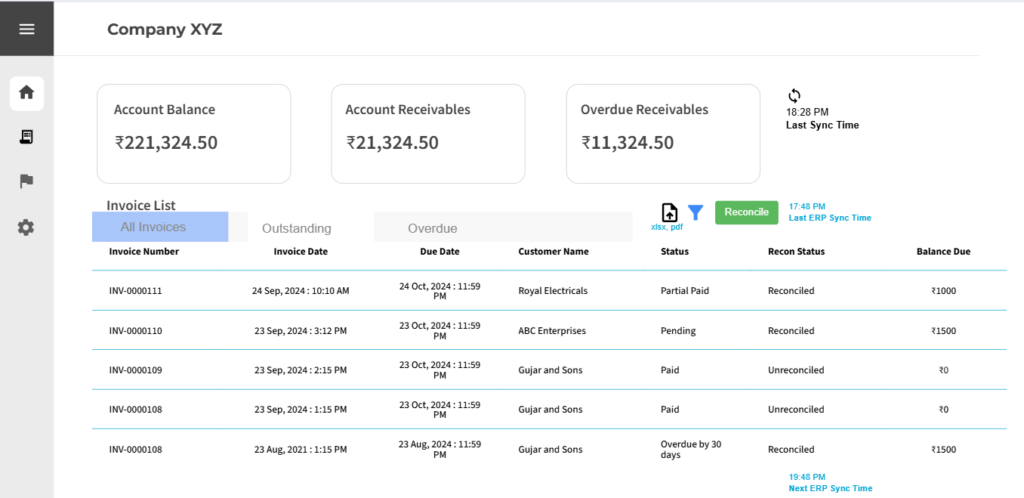Open the flag sidebar icon
This screenshot has height=498, width=1024.
click(27, 181)
